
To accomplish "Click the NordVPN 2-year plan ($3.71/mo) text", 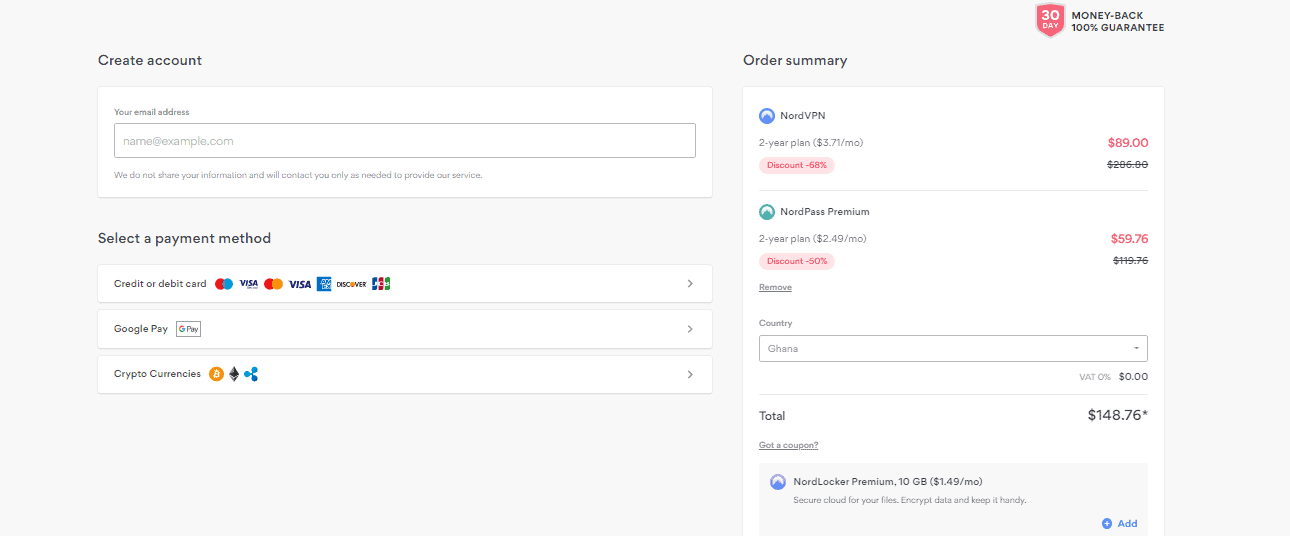I will point(811,143).
